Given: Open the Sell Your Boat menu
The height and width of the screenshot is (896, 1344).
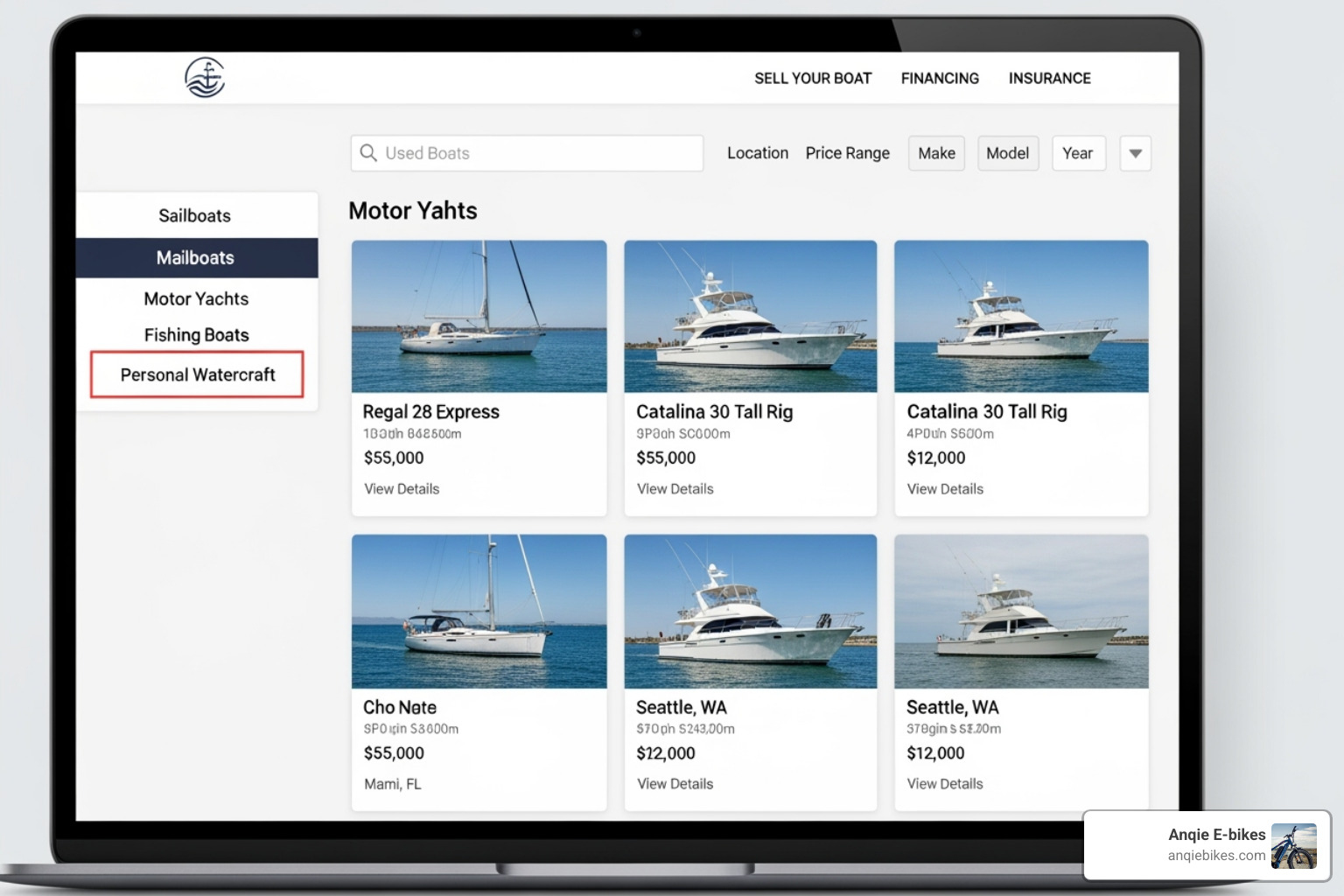Looking at the screenshot, I should 812,79.
